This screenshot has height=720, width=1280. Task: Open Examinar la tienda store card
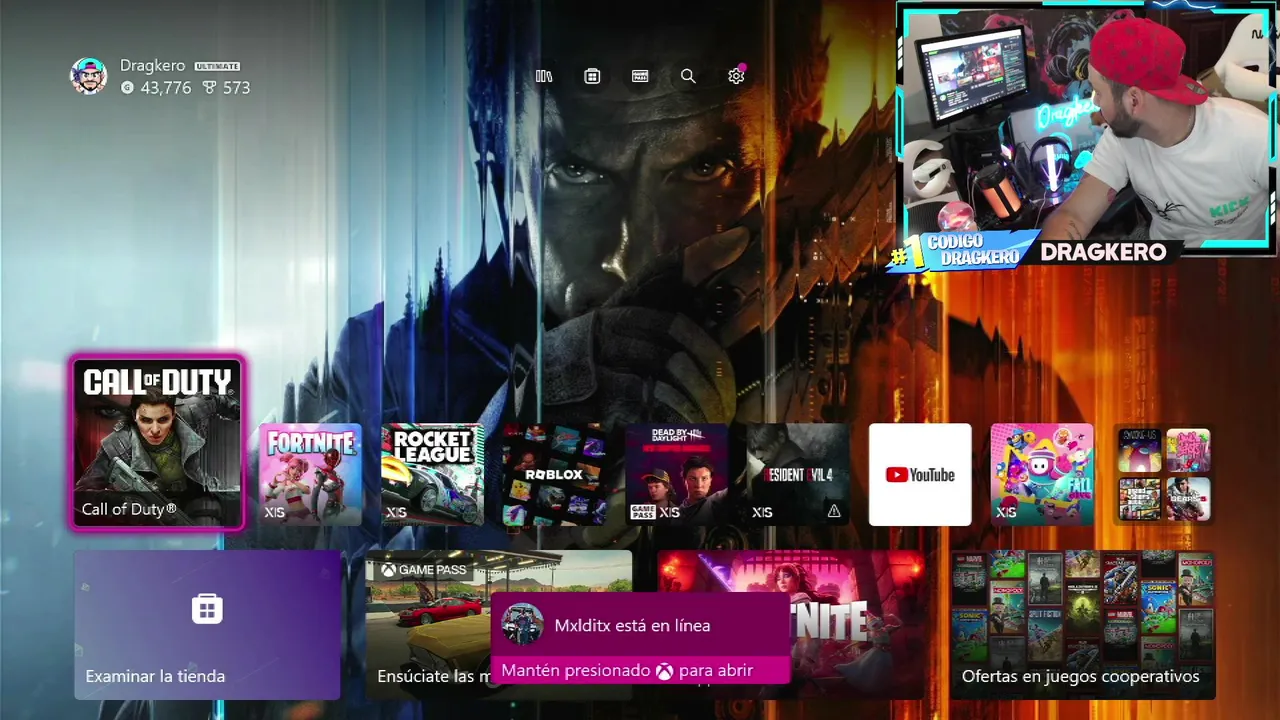click(x=207, y=625)
